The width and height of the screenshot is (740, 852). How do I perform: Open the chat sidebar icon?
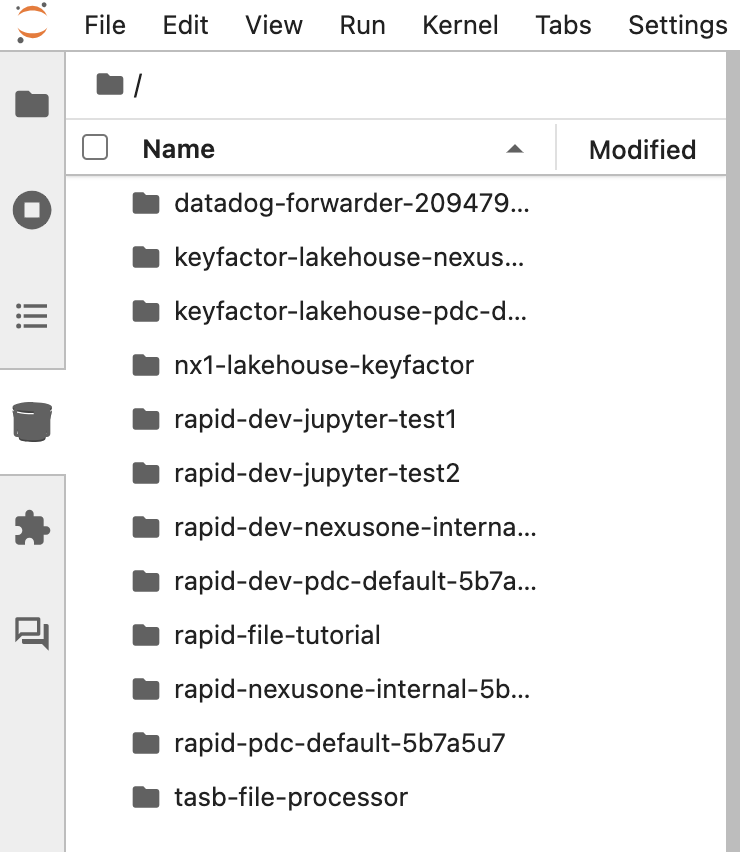pyautogui.click(x=32, y=634)
